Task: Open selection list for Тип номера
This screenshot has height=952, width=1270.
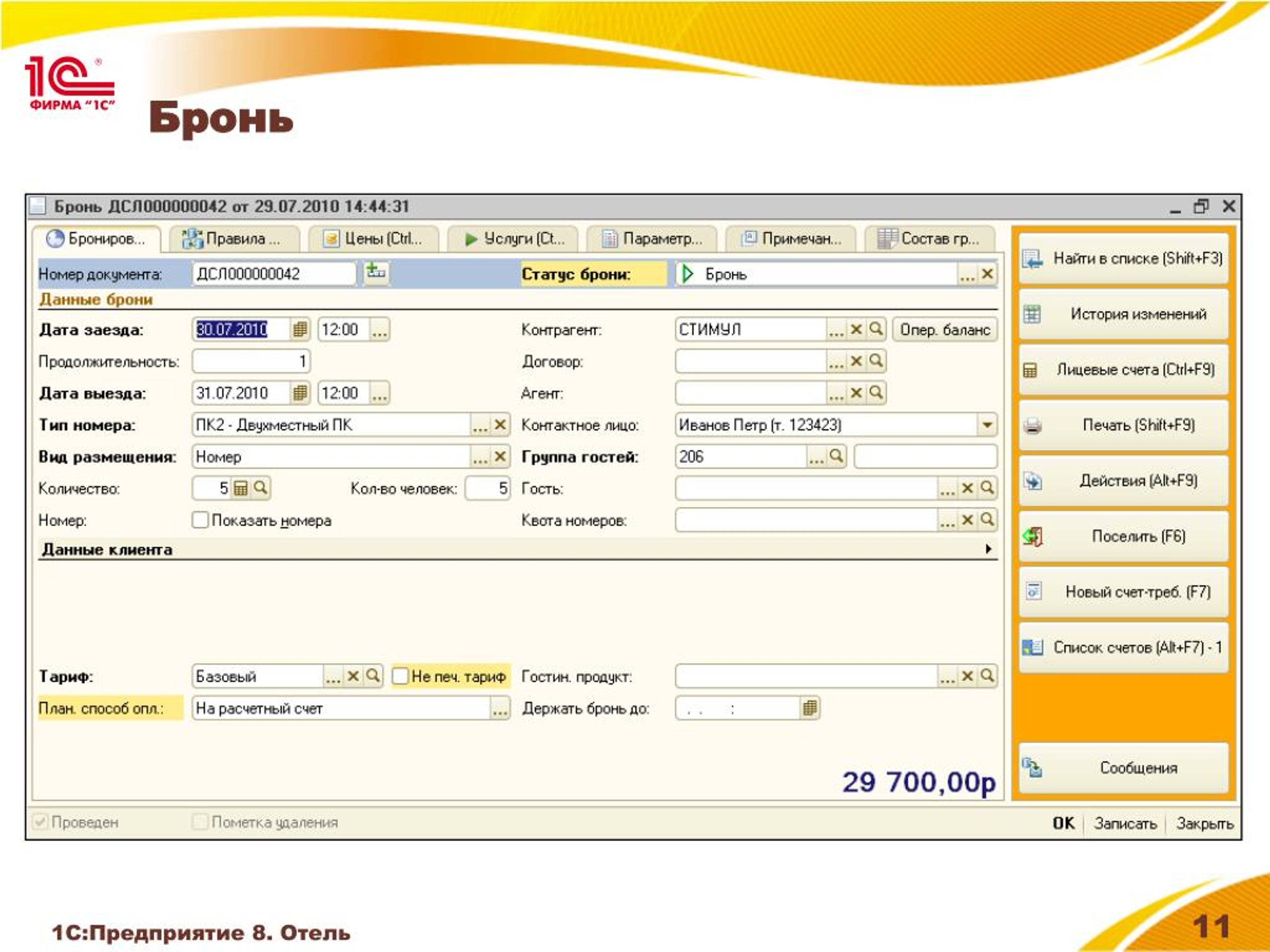Action: (x=480, y=425)
